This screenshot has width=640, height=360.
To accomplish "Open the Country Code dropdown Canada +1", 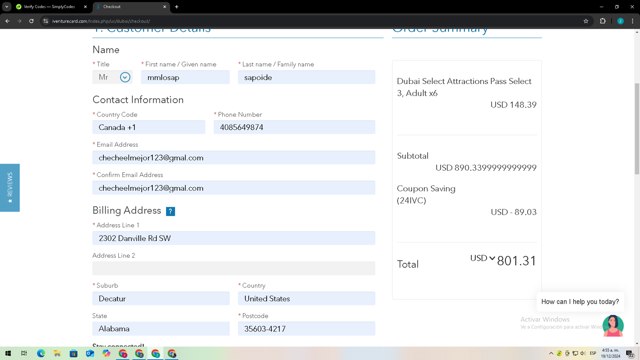I will [149, 127].
